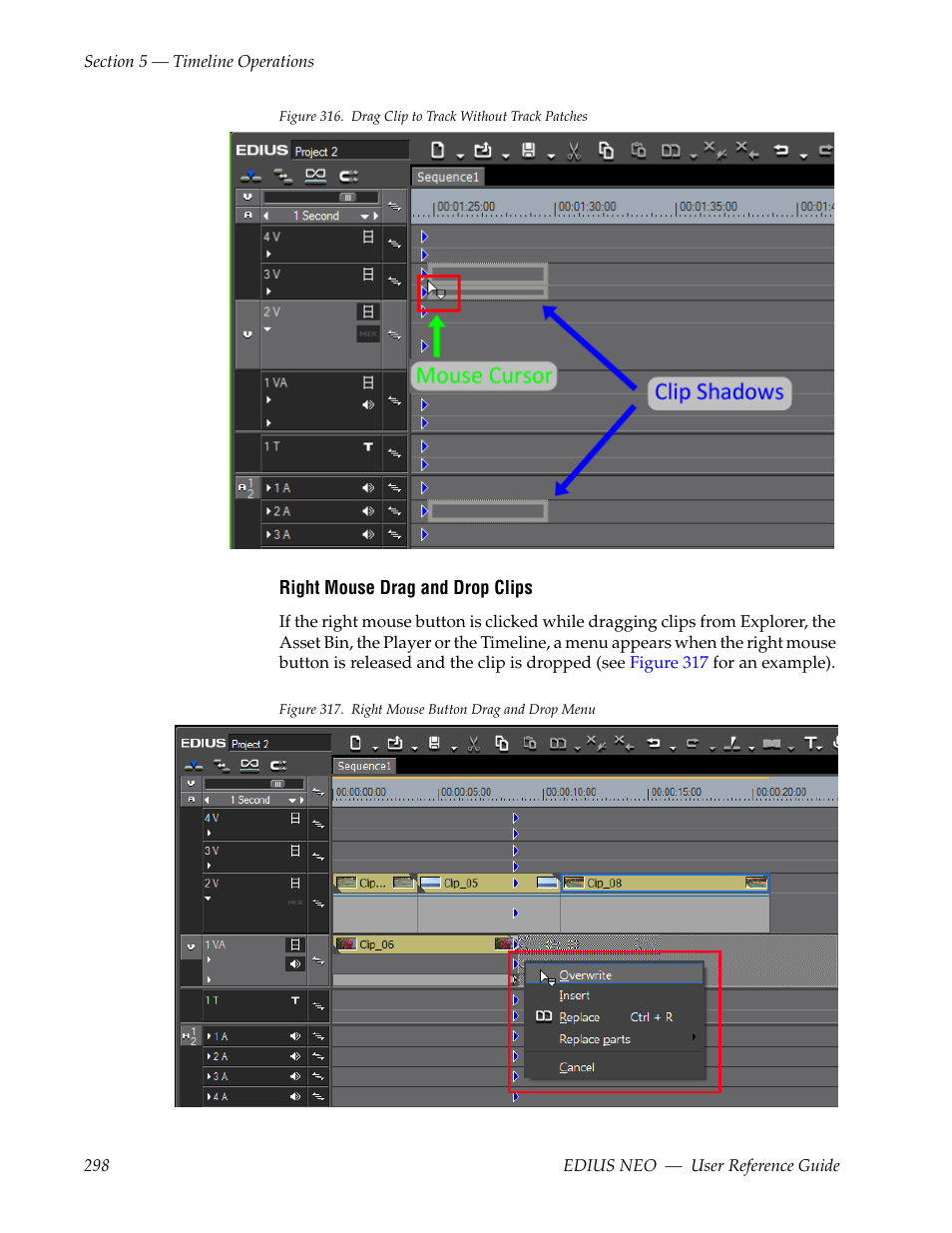Click the Save Project icon in upper screenshot

point(529,150)
